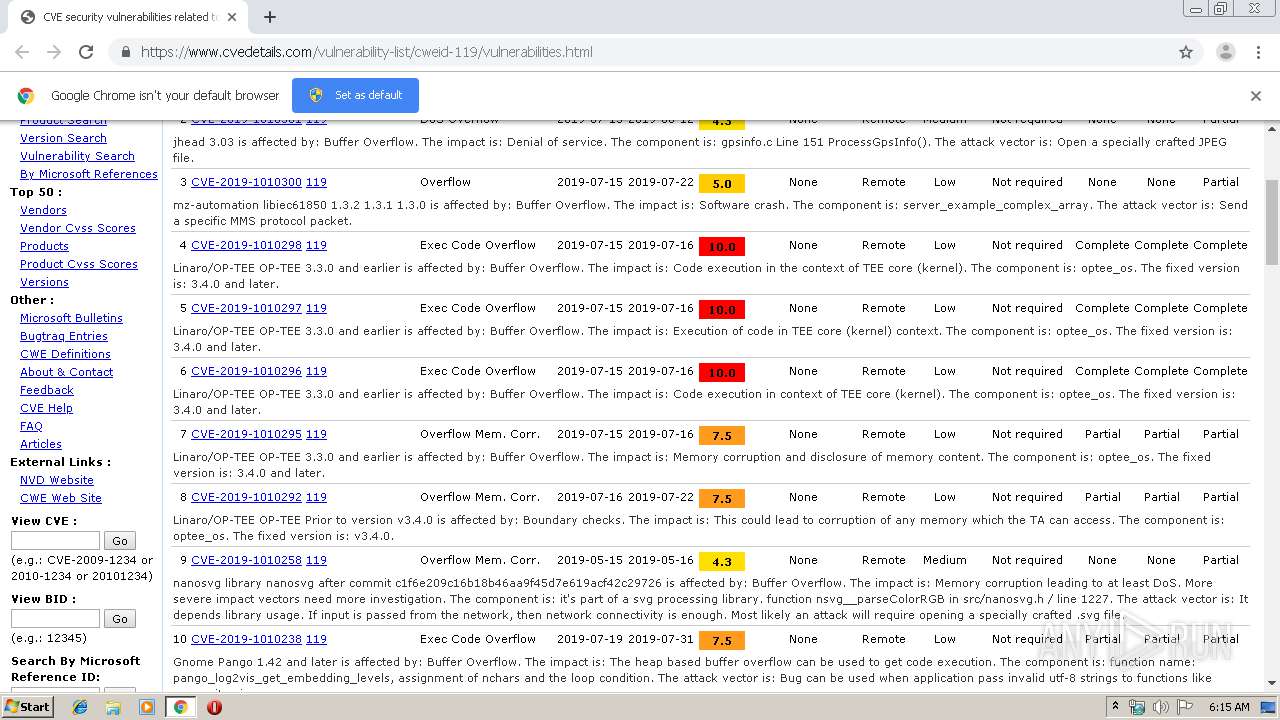Open By Microsoft References link
Screen dimensions: 1280x720
coord(89,174)
